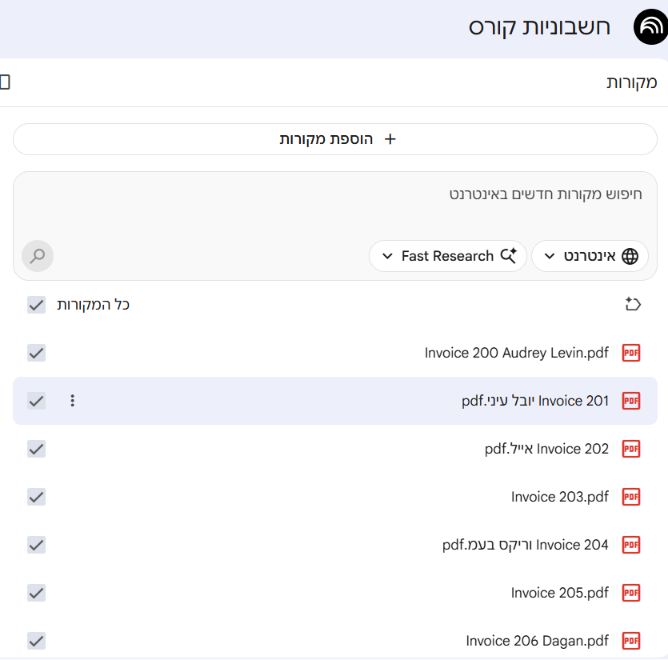Open source Invoice 200 Audrey Levin.pdf
Screen dimensions: 668x660
point(516,353)
